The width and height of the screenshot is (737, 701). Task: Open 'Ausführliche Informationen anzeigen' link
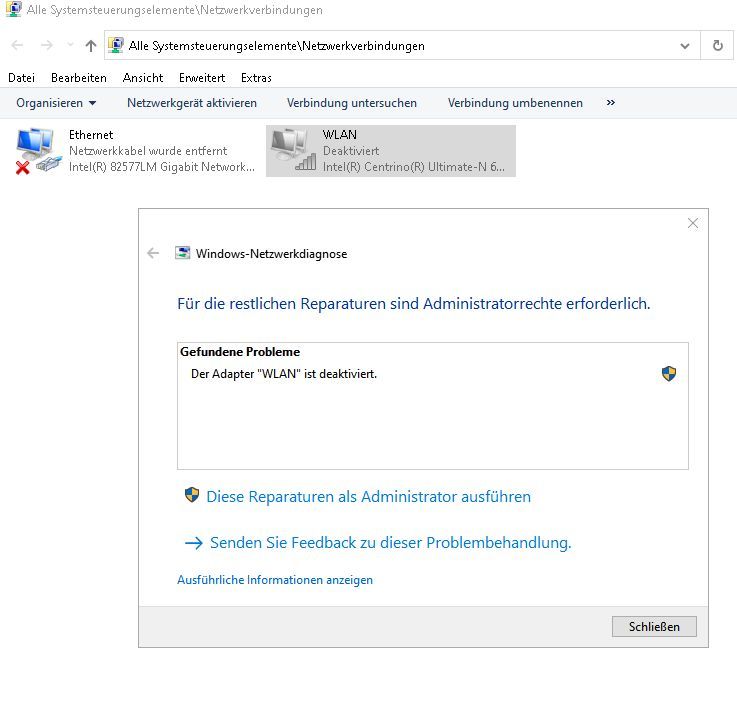275,580
